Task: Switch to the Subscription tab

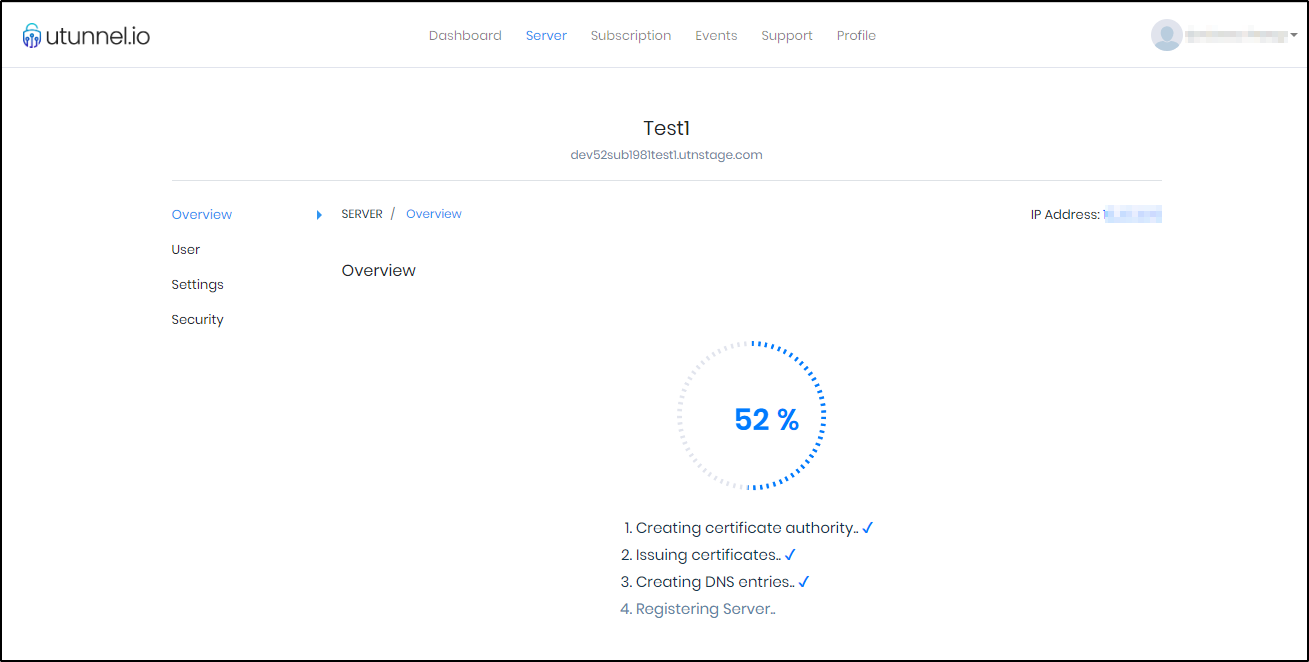Action: point(631,35)
